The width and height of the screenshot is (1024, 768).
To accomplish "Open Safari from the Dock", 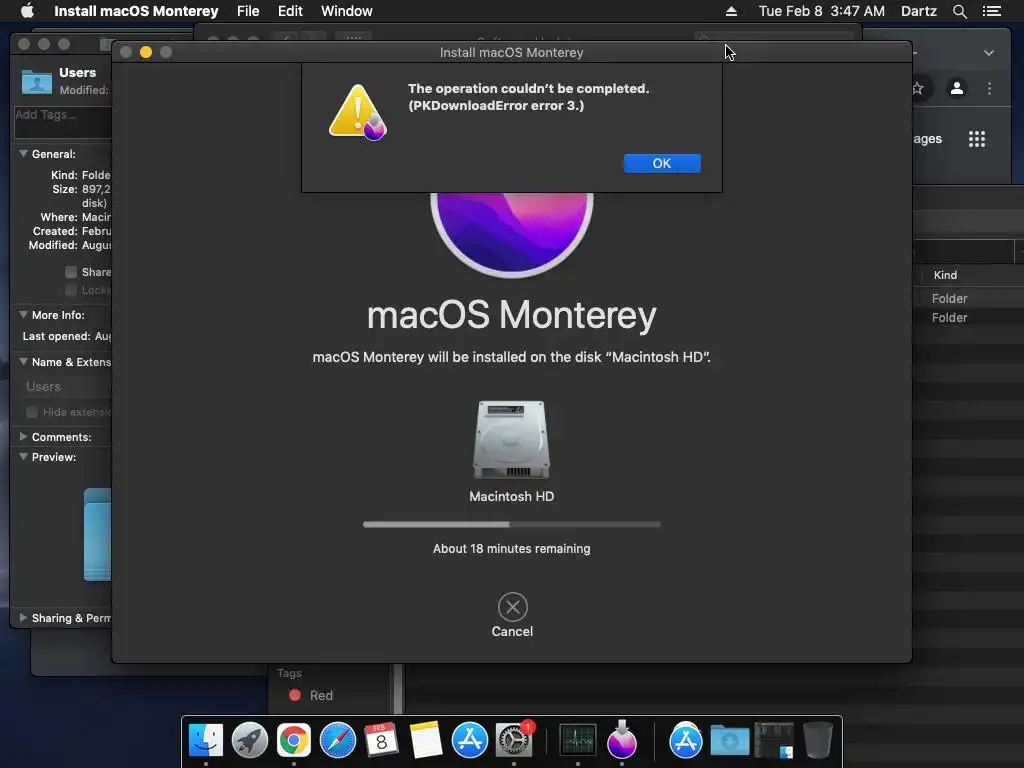I will (338, 740).
